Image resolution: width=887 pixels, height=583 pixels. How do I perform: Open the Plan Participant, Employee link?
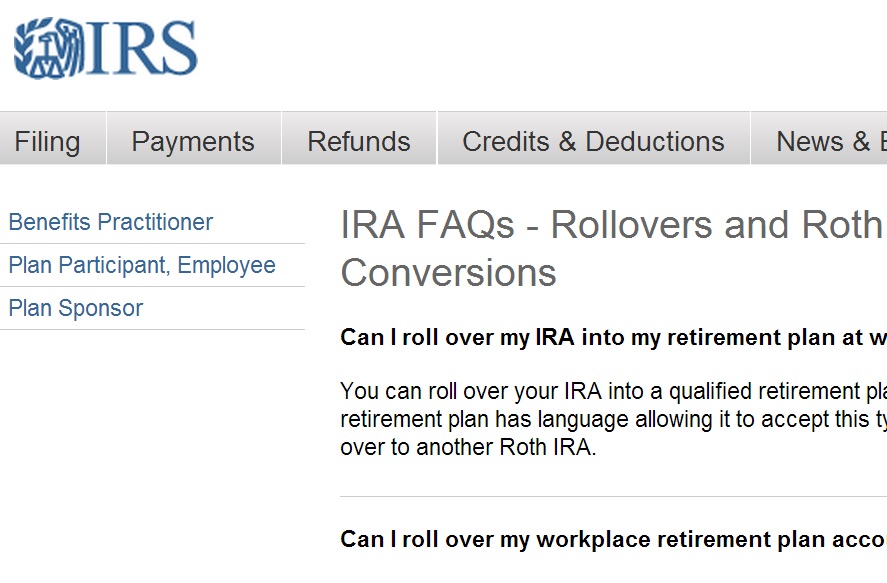click(x=142, y=265)
